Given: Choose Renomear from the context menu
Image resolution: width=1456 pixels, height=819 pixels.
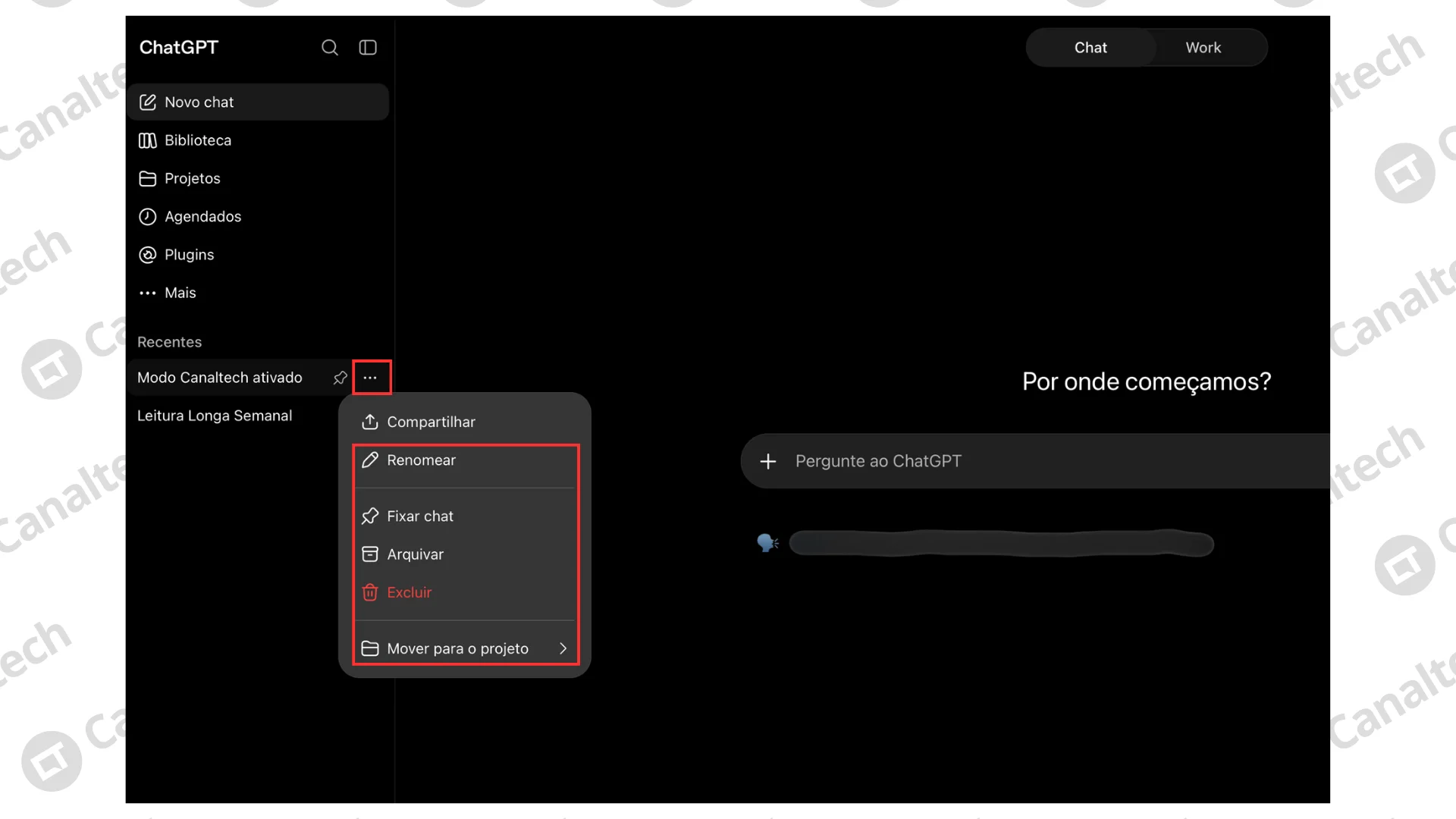Looking at the screenshot, I should tap(465, 460).
